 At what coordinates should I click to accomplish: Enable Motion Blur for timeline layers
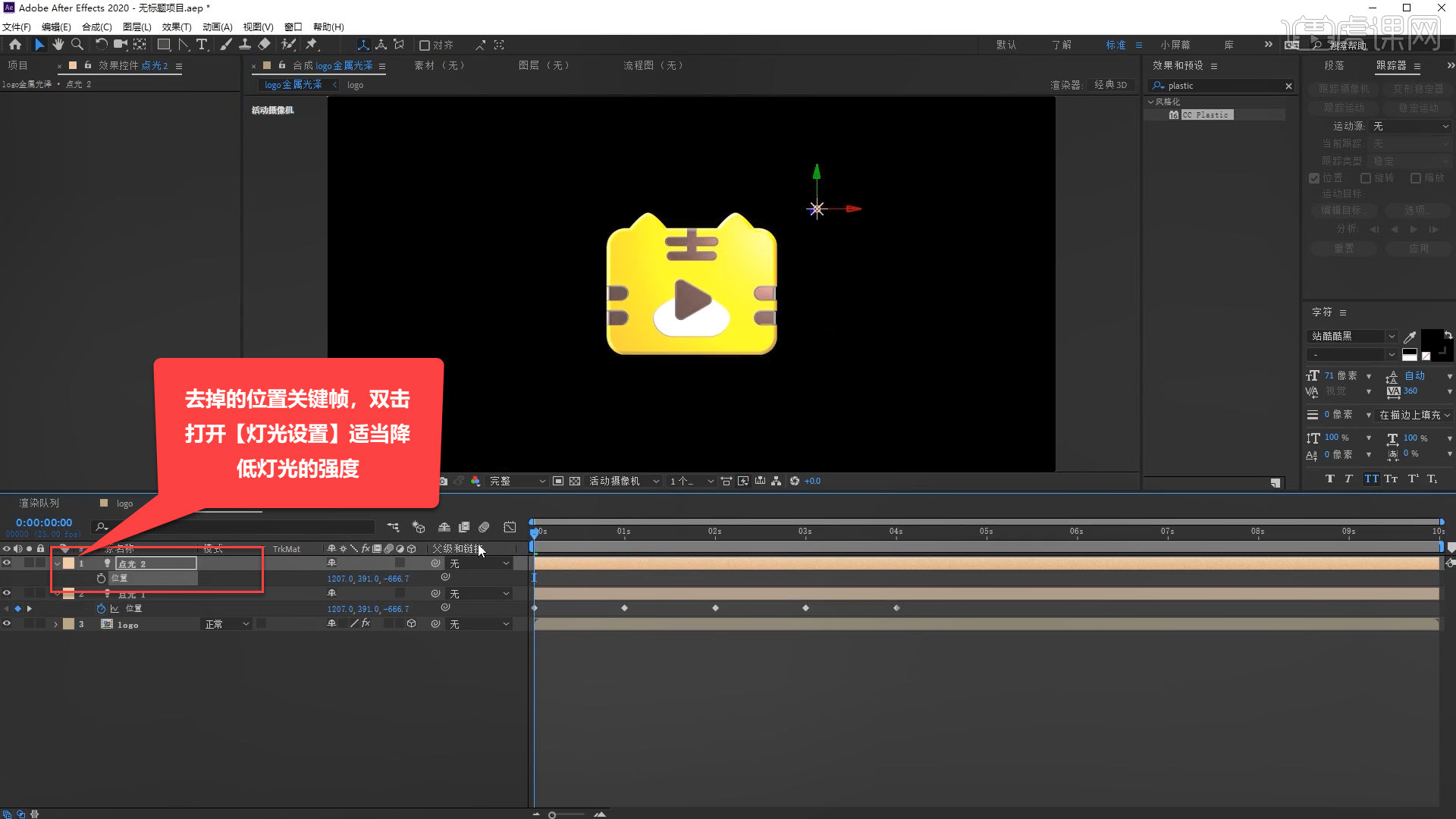pyautogui.click(x=484, y=527)
